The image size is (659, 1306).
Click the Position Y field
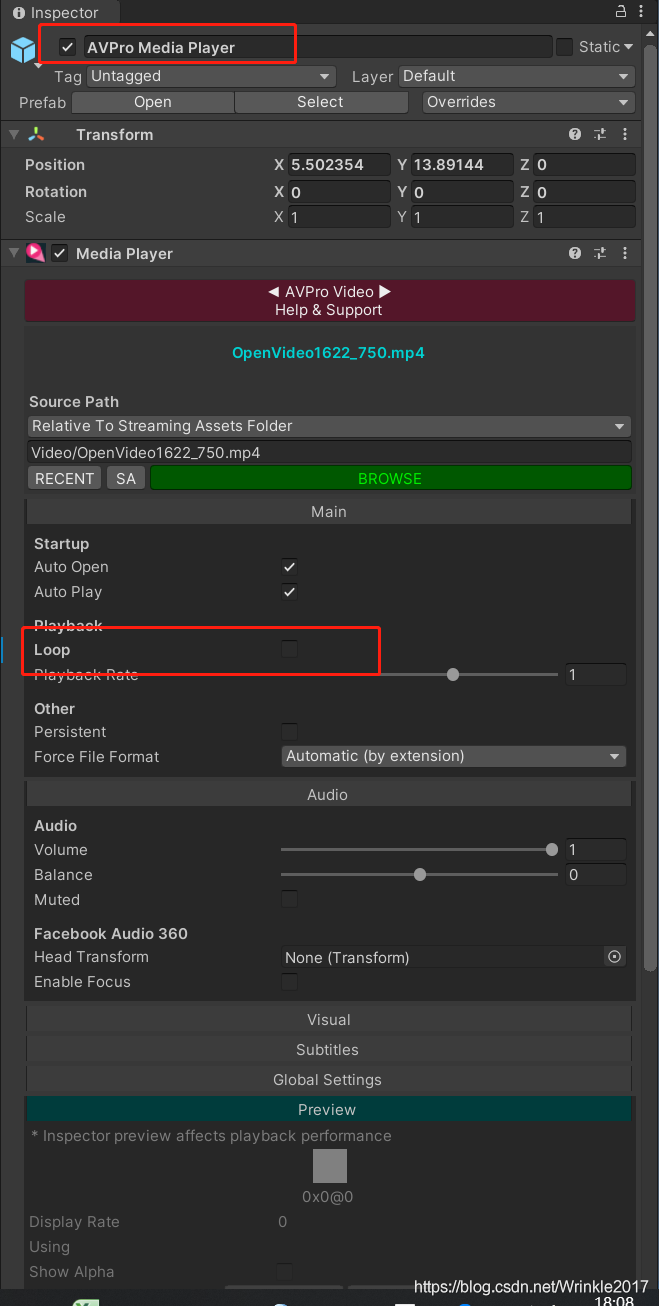(461, 165)
